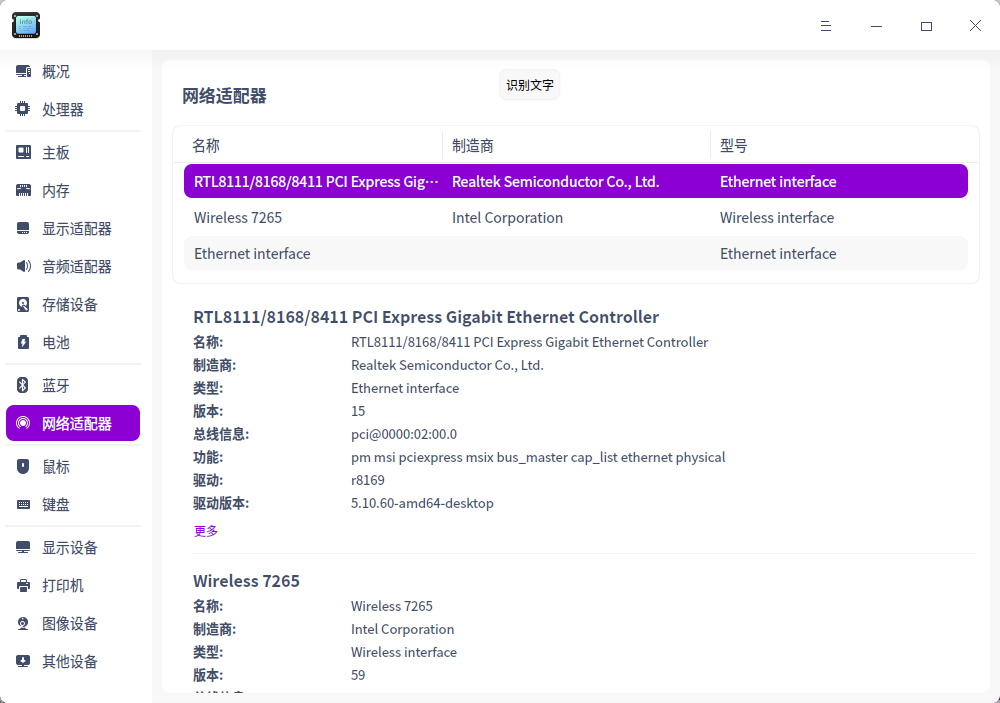1000x703 pixels.
Task: Click the 更多 link under Realtek details
Action: coord(206,531)
